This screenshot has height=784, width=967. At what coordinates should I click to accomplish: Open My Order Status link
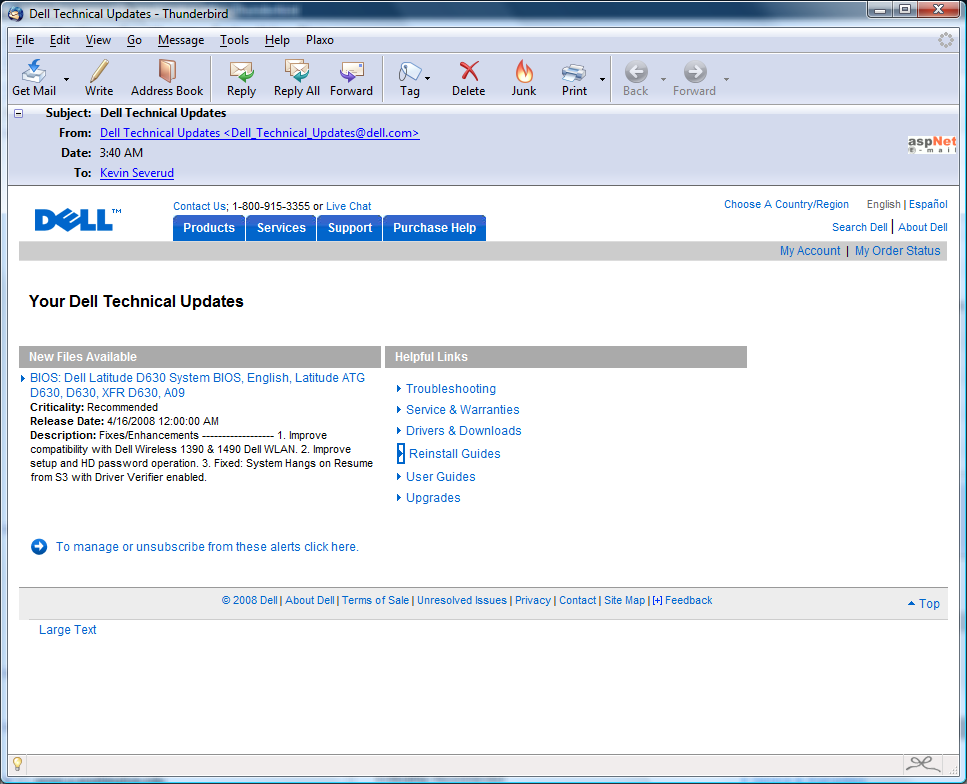click(897, 250)
